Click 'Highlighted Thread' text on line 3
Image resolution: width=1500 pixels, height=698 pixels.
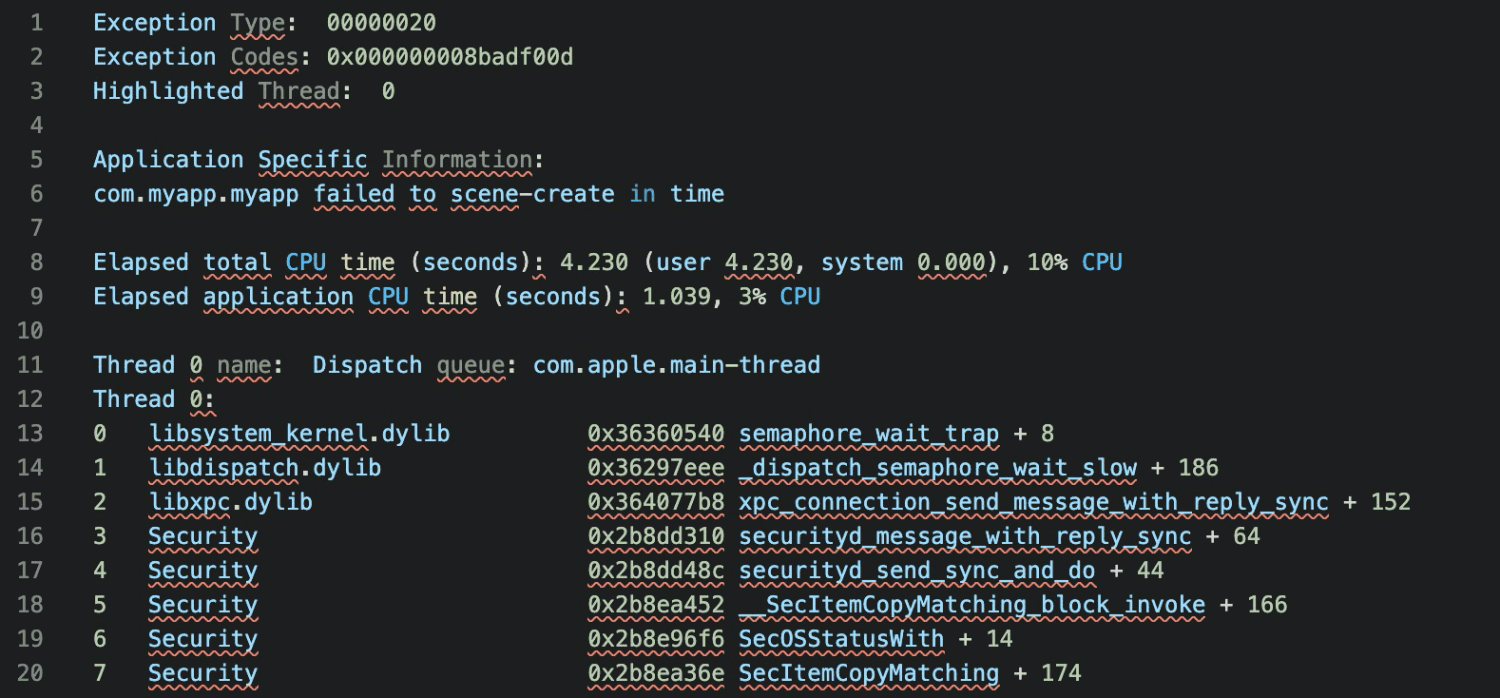[x=216, y=90]
